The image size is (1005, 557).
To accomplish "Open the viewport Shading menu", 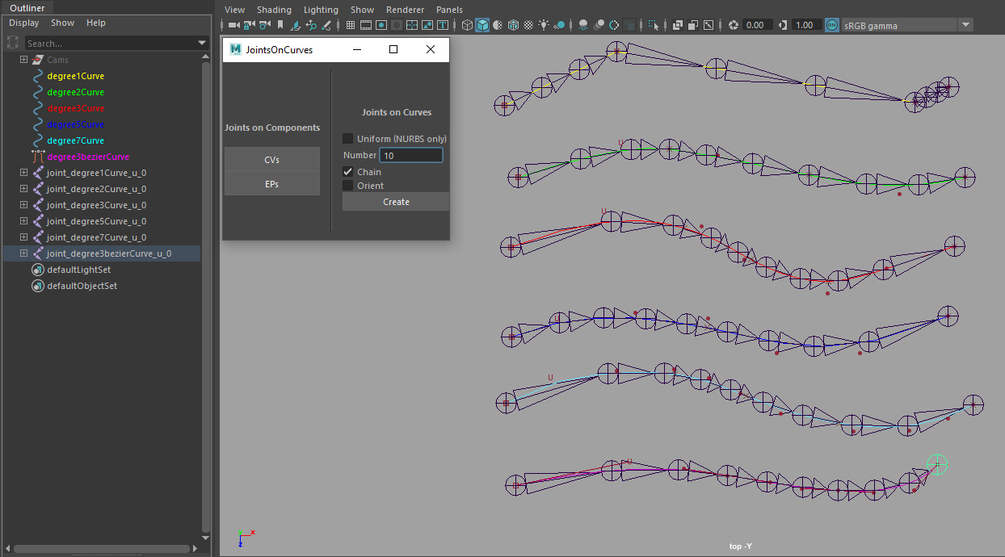I will click(274, 10).
